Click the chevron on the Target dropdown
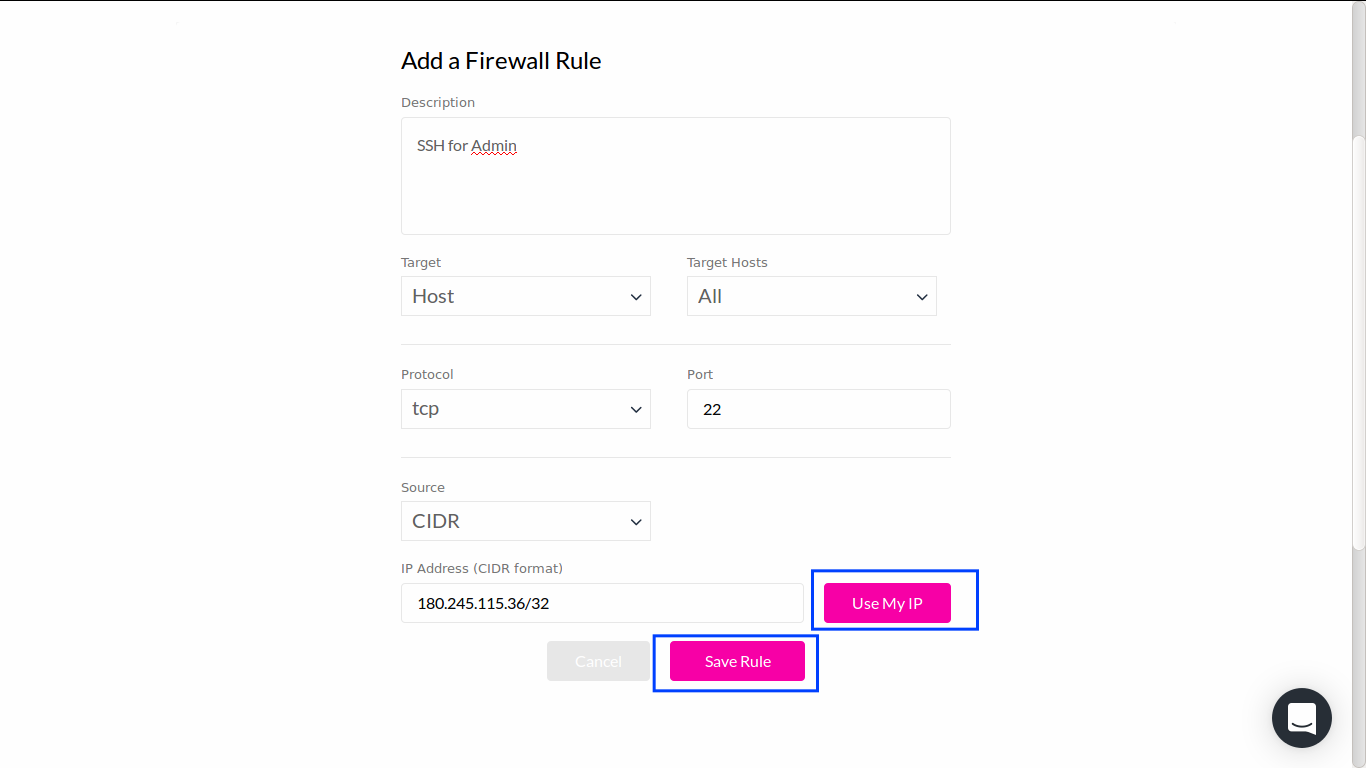1366x768 pixels. (x=636, y=296)
